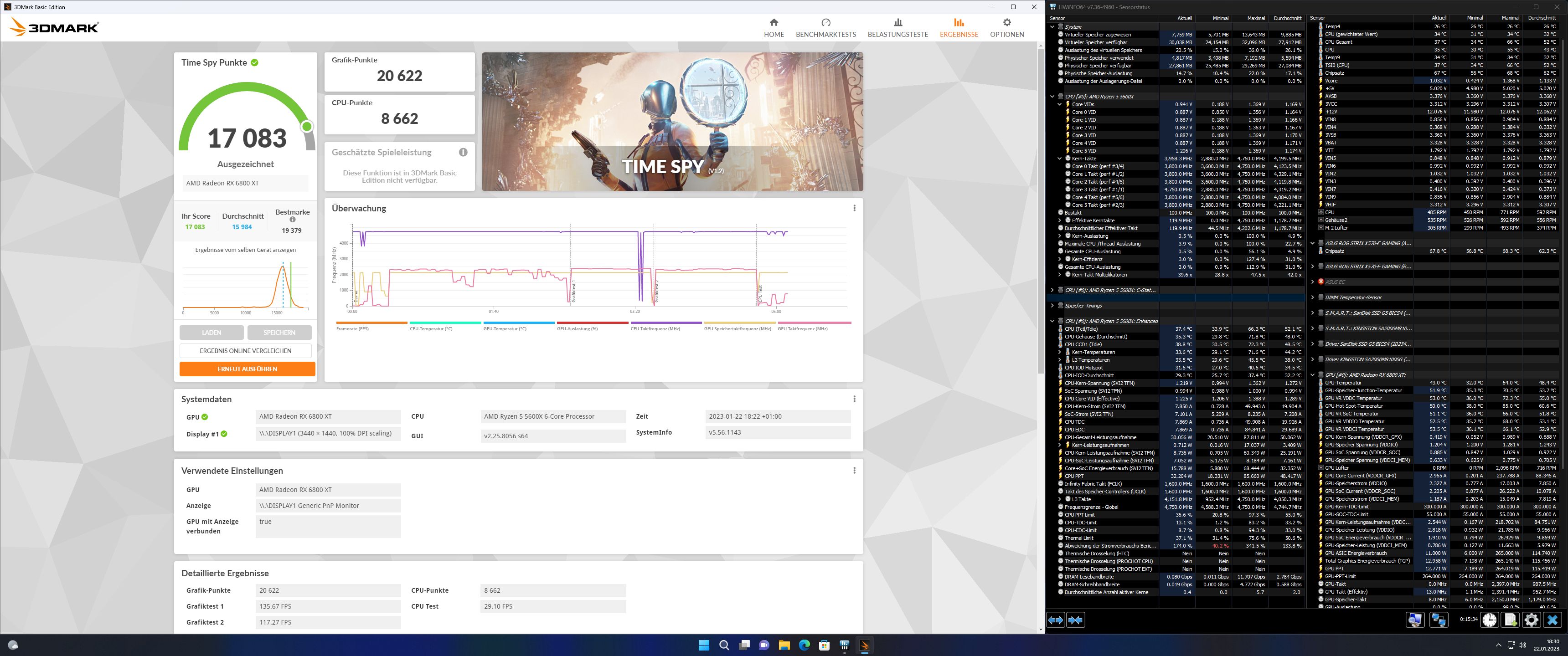Open three-dot menu in Überwachung panel
This screenshot has height=656, width=1568.
click(x=854, y=208)
